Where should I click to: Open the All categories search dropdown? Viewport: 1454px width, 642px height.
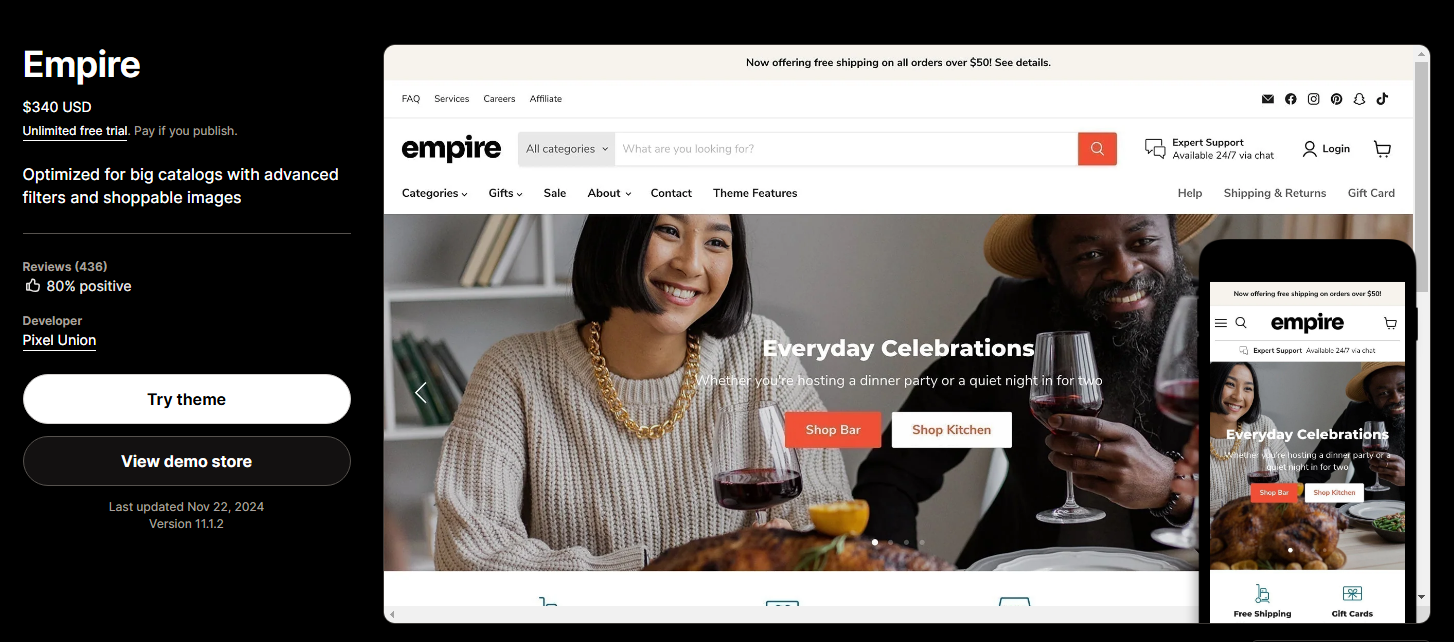click(566, 149)
